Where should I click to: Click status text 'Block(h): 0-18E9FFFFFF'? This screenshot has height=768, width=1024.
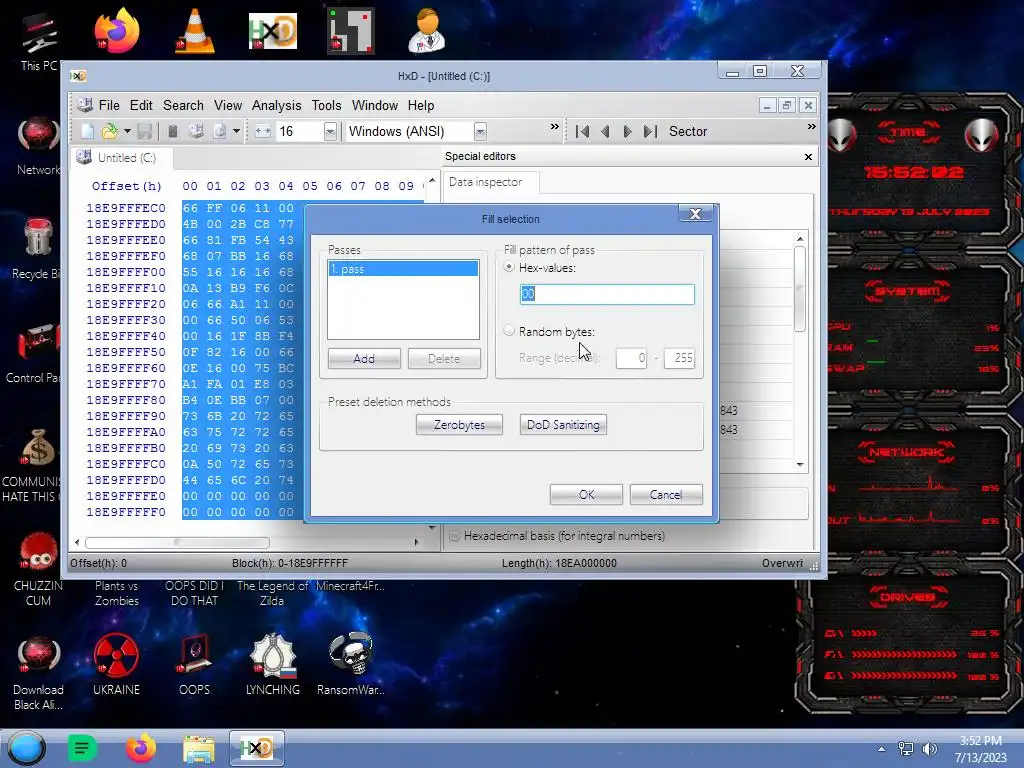click(290, 563)
